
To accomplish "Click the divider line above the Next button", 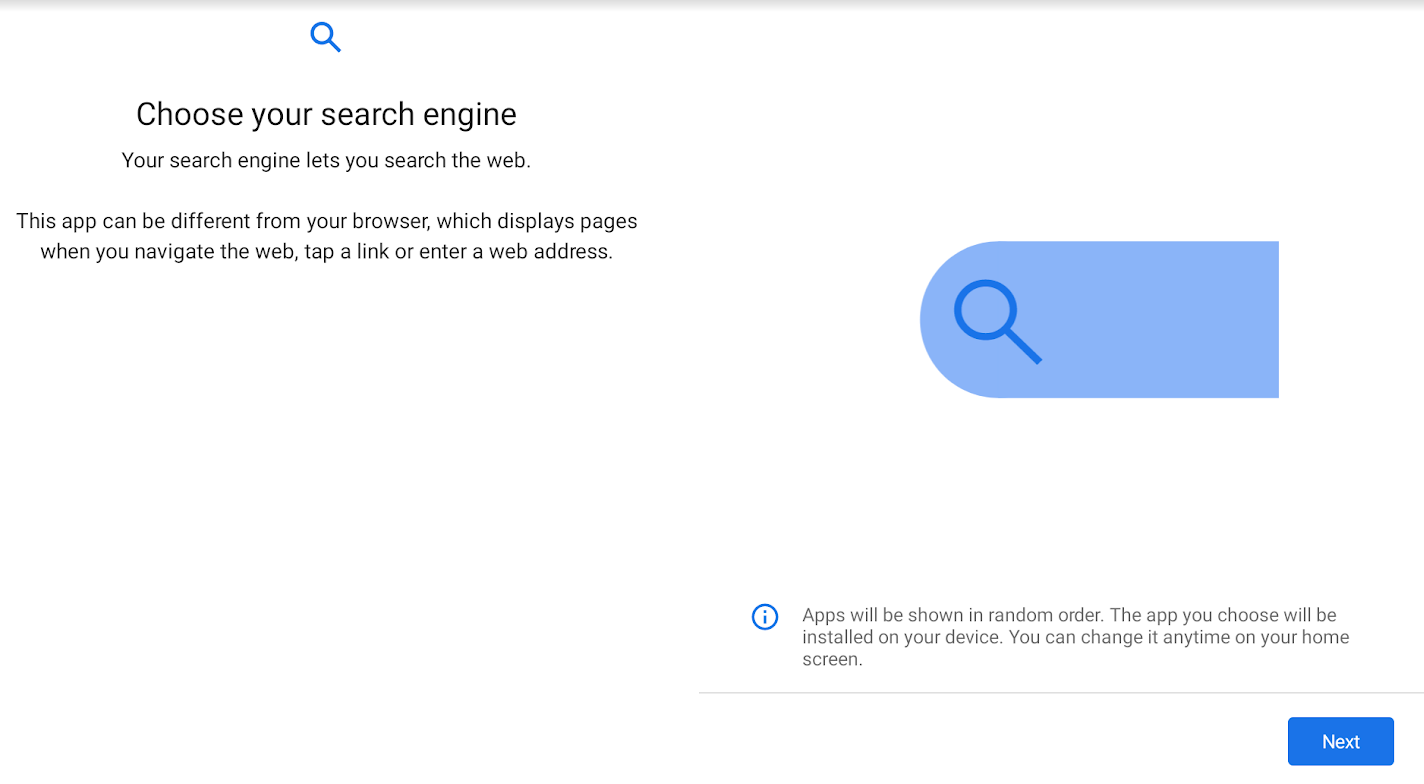I will 1060,692.
